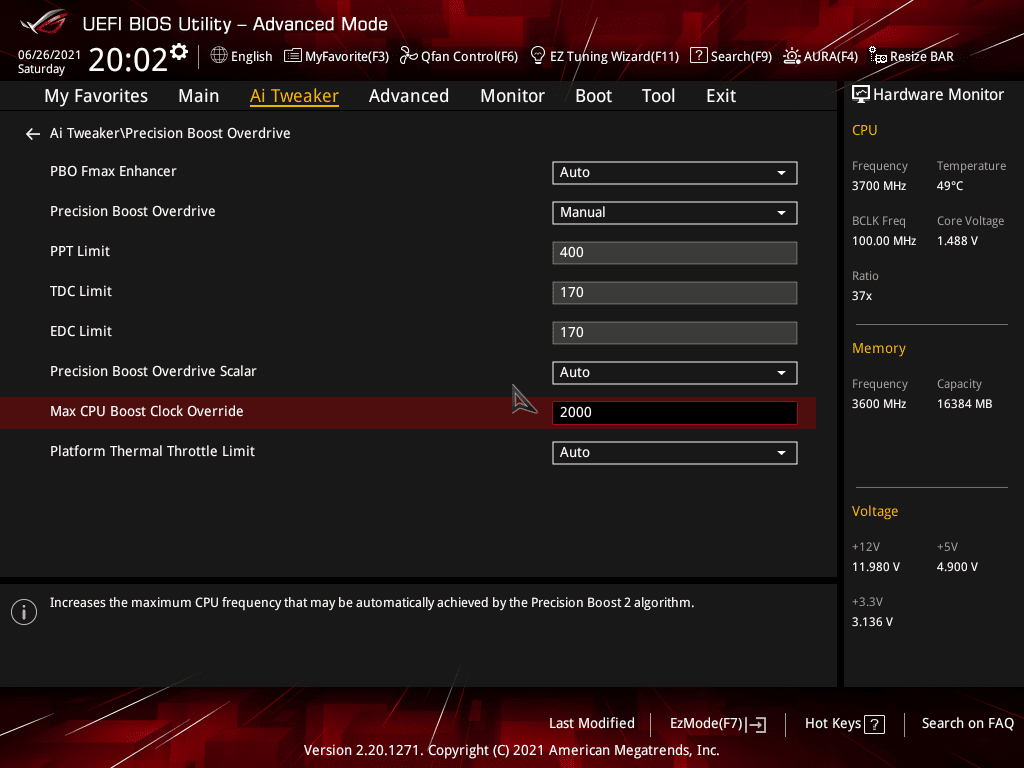
Task: Click the Ai Tweaker\Precision Boost Overdrive breadcrumb
Action: click(170, 133)
